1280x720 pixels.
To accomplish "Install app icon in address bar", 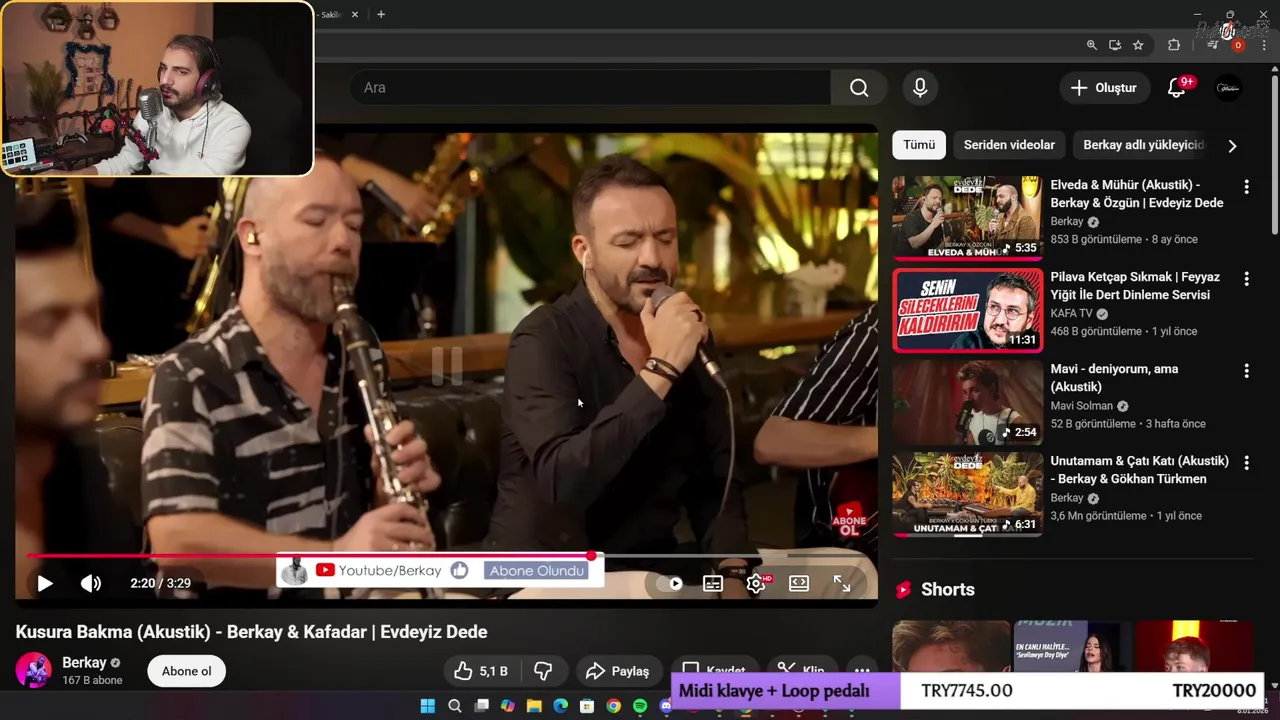I will tap(1115, 45).
